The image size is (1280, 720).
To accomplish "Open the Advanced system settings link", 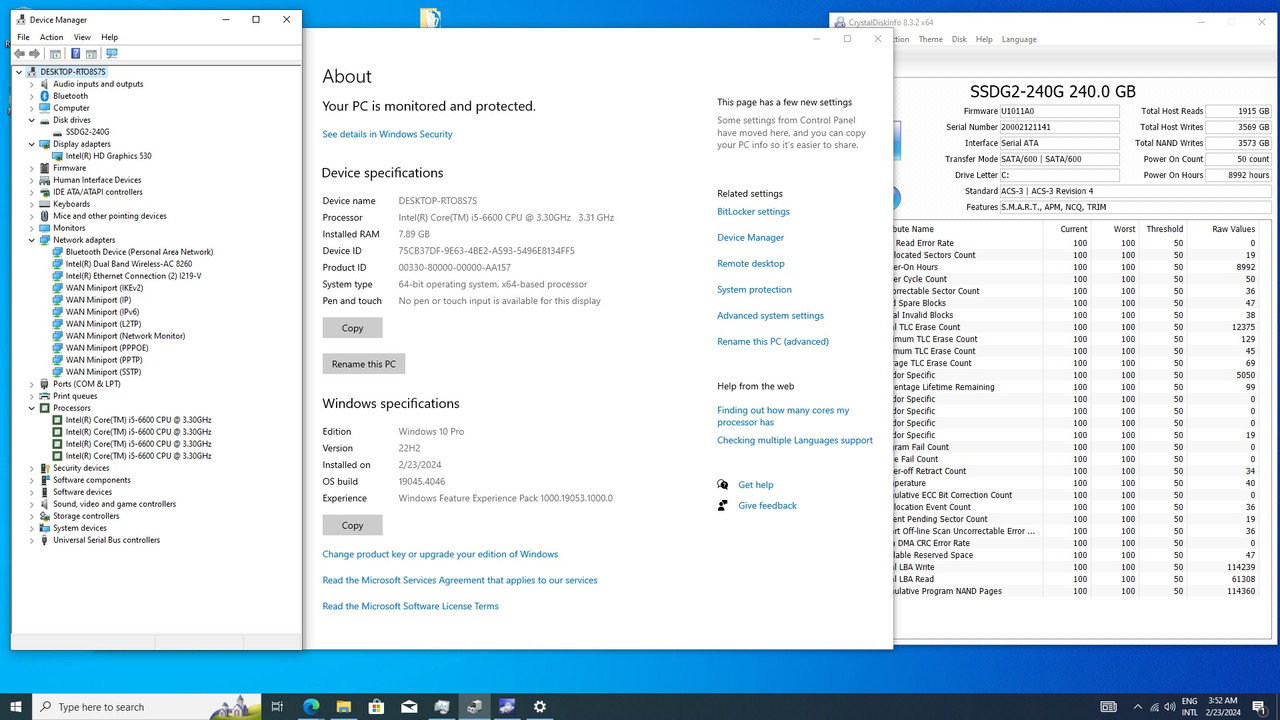I will pyautogui.click(x=770, y=315).
